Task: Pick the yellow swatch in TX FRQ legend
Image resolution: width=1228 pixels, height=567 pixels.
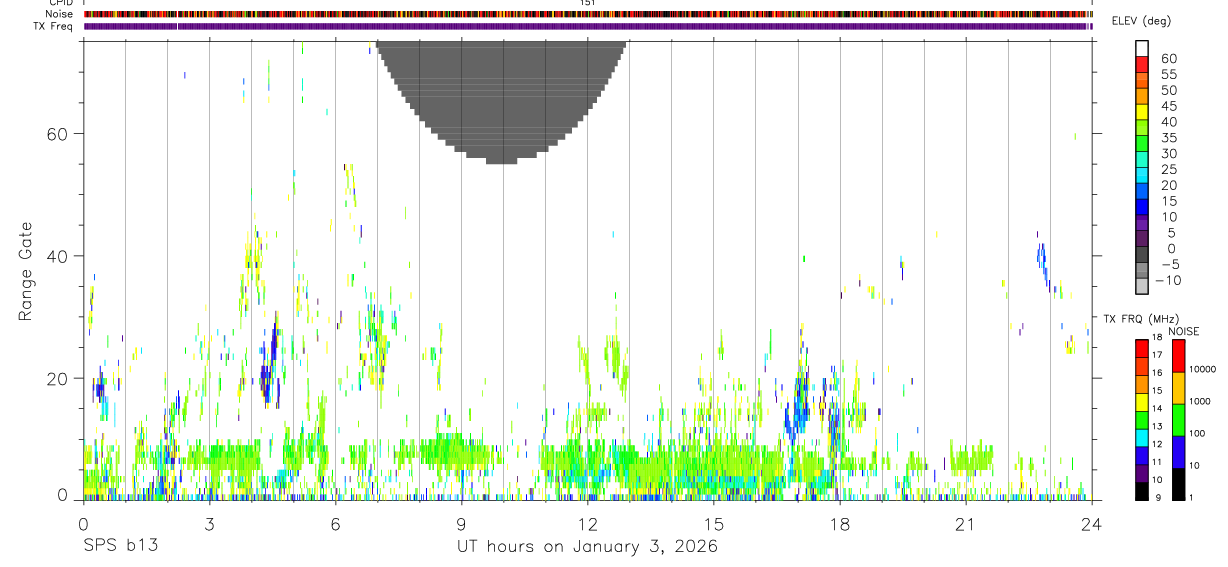Action: coord(1142,401)
